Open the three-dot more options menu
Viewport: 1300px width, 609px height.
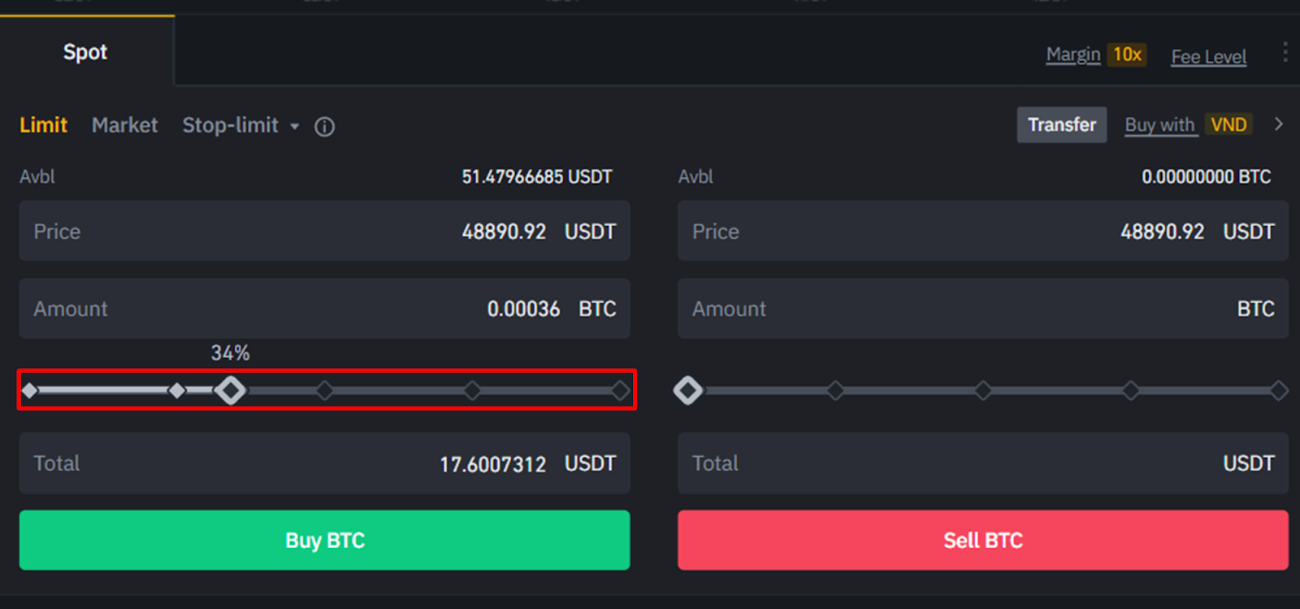tap(1285, 53)
